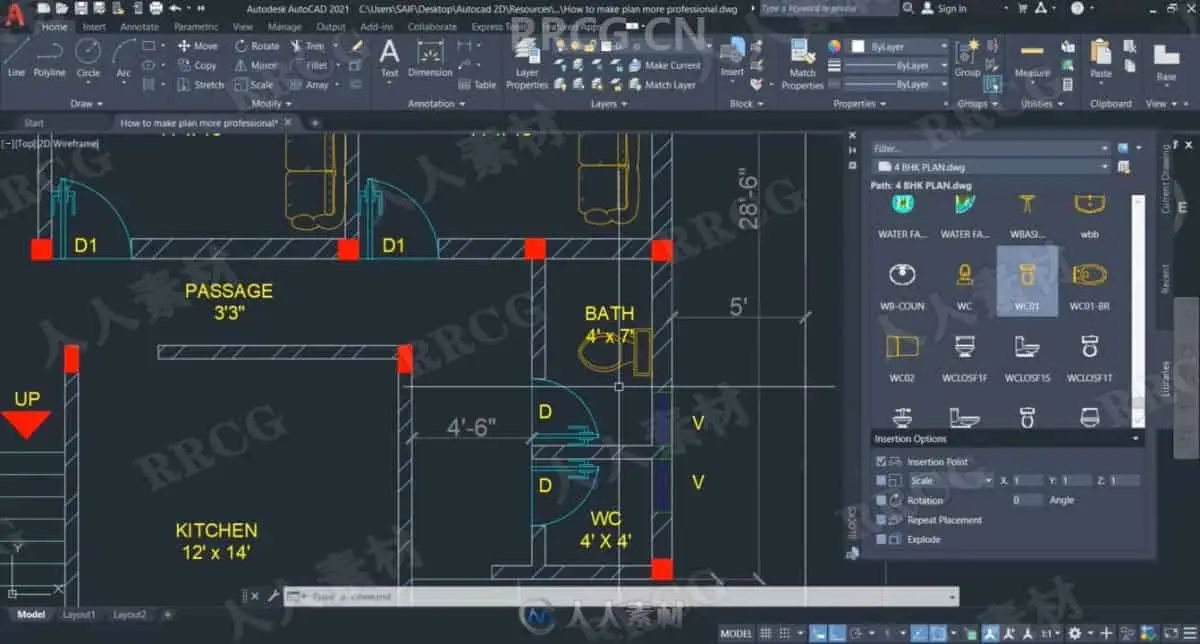This screenshot has width=1200, height=644.
Task: Select the WB-COUN block thumbnail
Action: (901, 281)
